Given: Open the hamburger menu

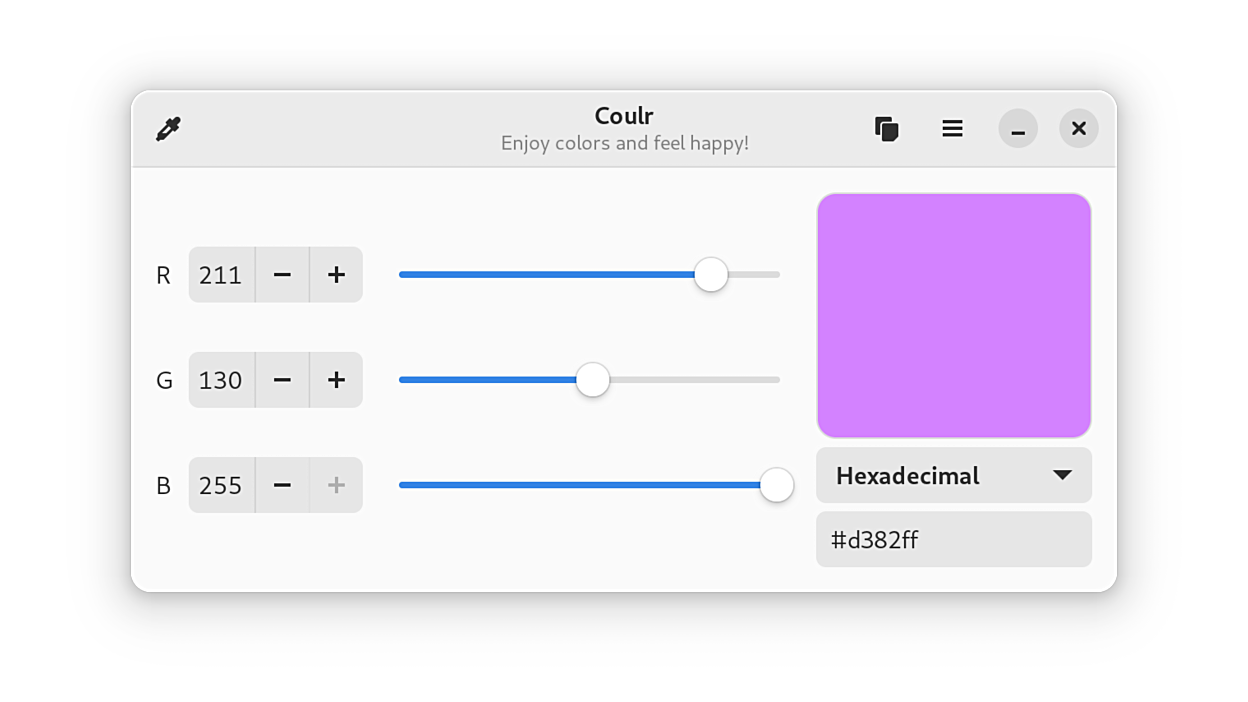Looking at the screenshot, I should click(x=952, y=128).
